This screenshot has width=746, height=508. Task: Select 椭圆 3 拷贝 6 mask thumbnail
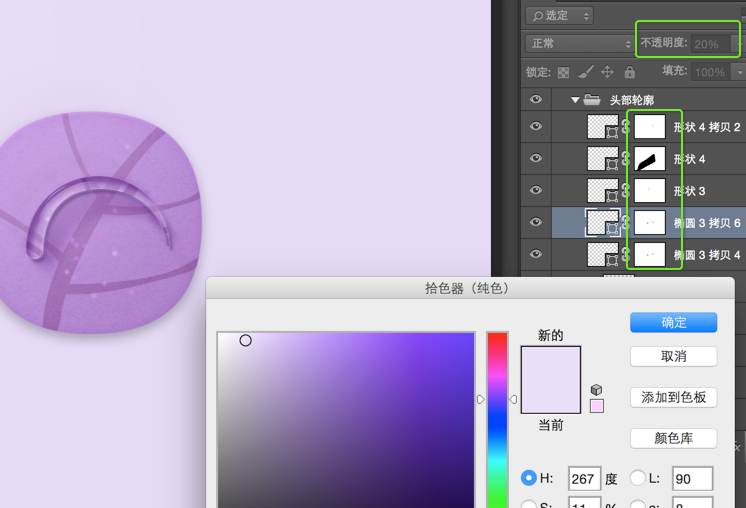coord(650,223)
